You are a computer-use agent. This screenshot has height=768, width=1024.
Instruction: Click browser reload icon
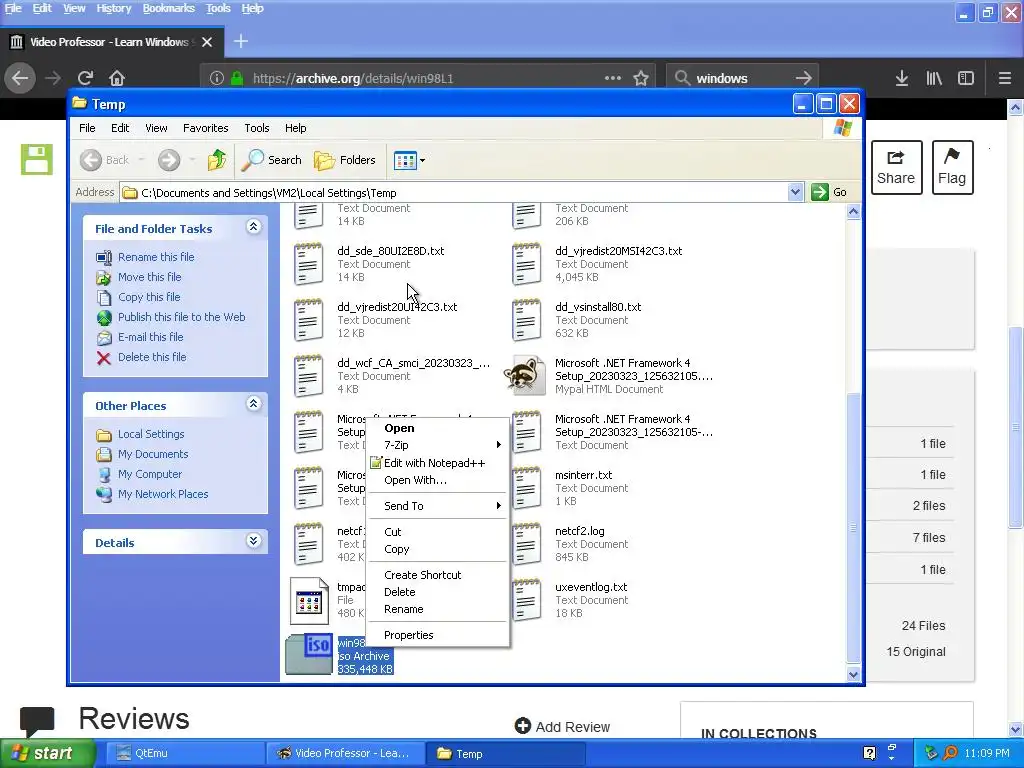pos(85,78)
